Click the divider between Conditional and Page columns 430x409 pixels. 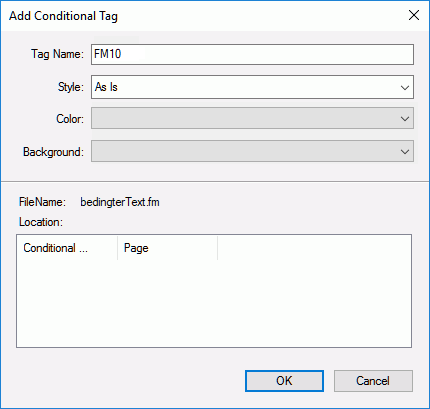[x=118, y=248]
